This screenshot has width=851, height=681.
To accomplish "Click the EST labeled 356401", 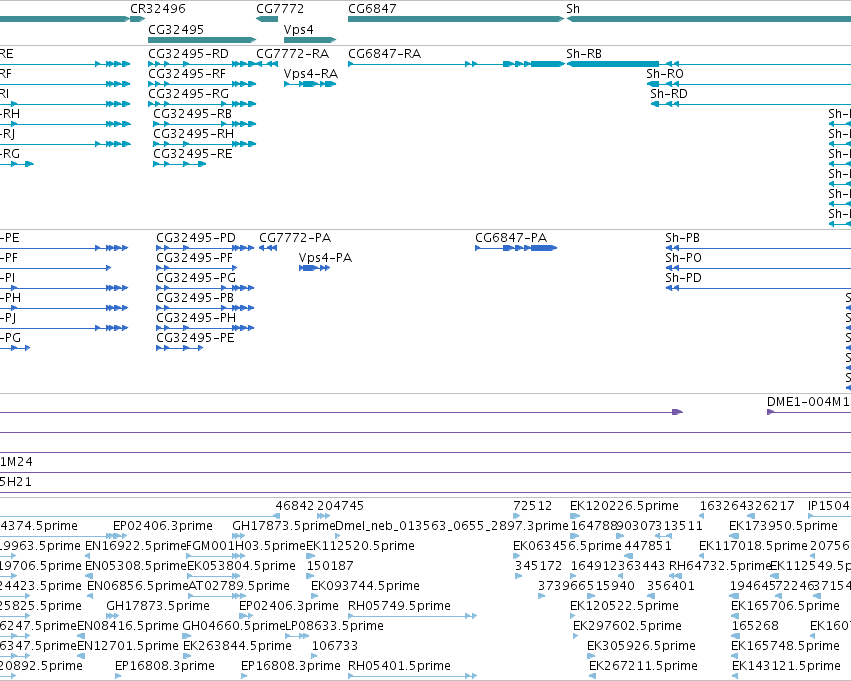I will [x=670, y=586].
